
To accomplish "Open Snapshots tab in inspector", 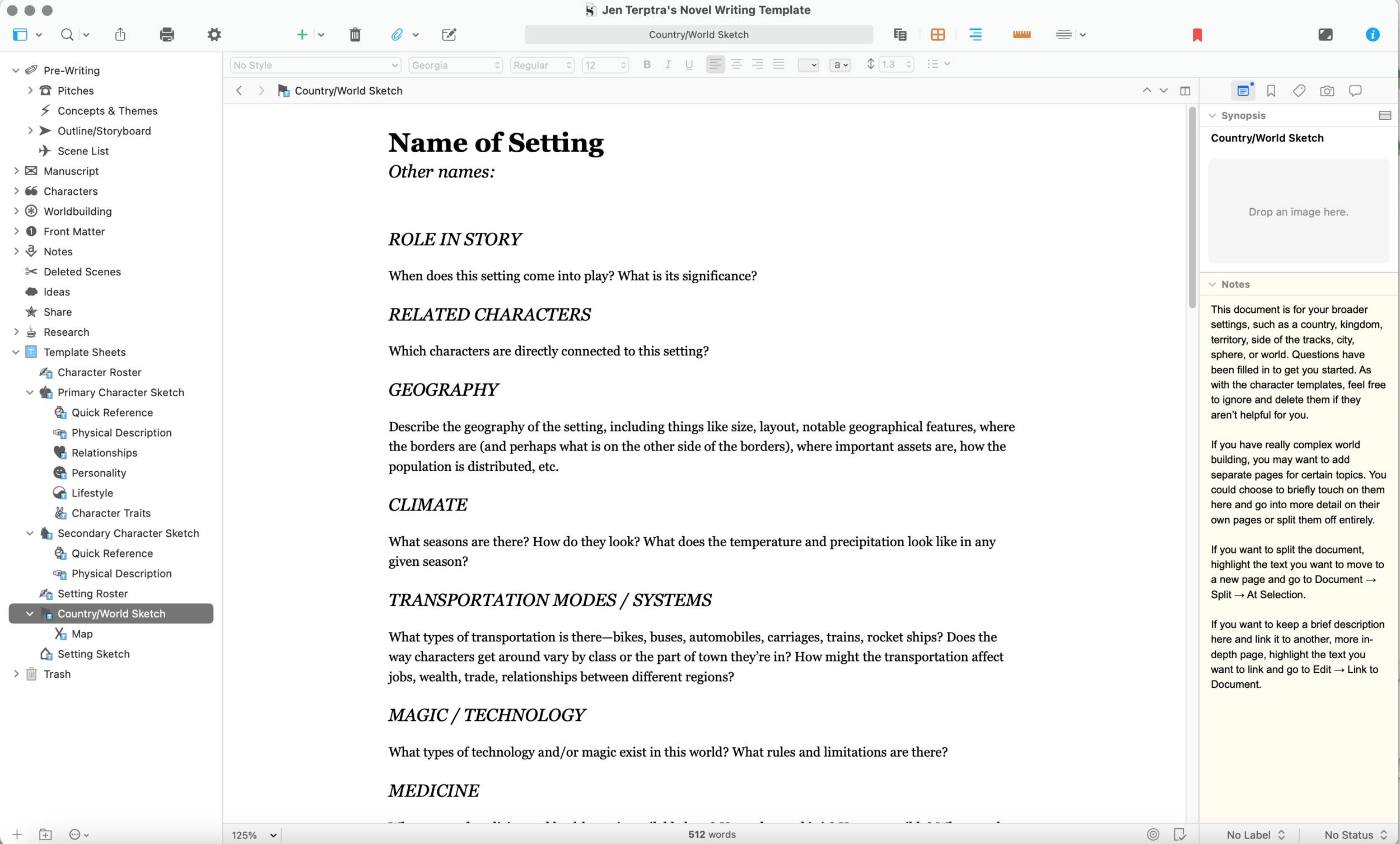I will coord(1327,91).
